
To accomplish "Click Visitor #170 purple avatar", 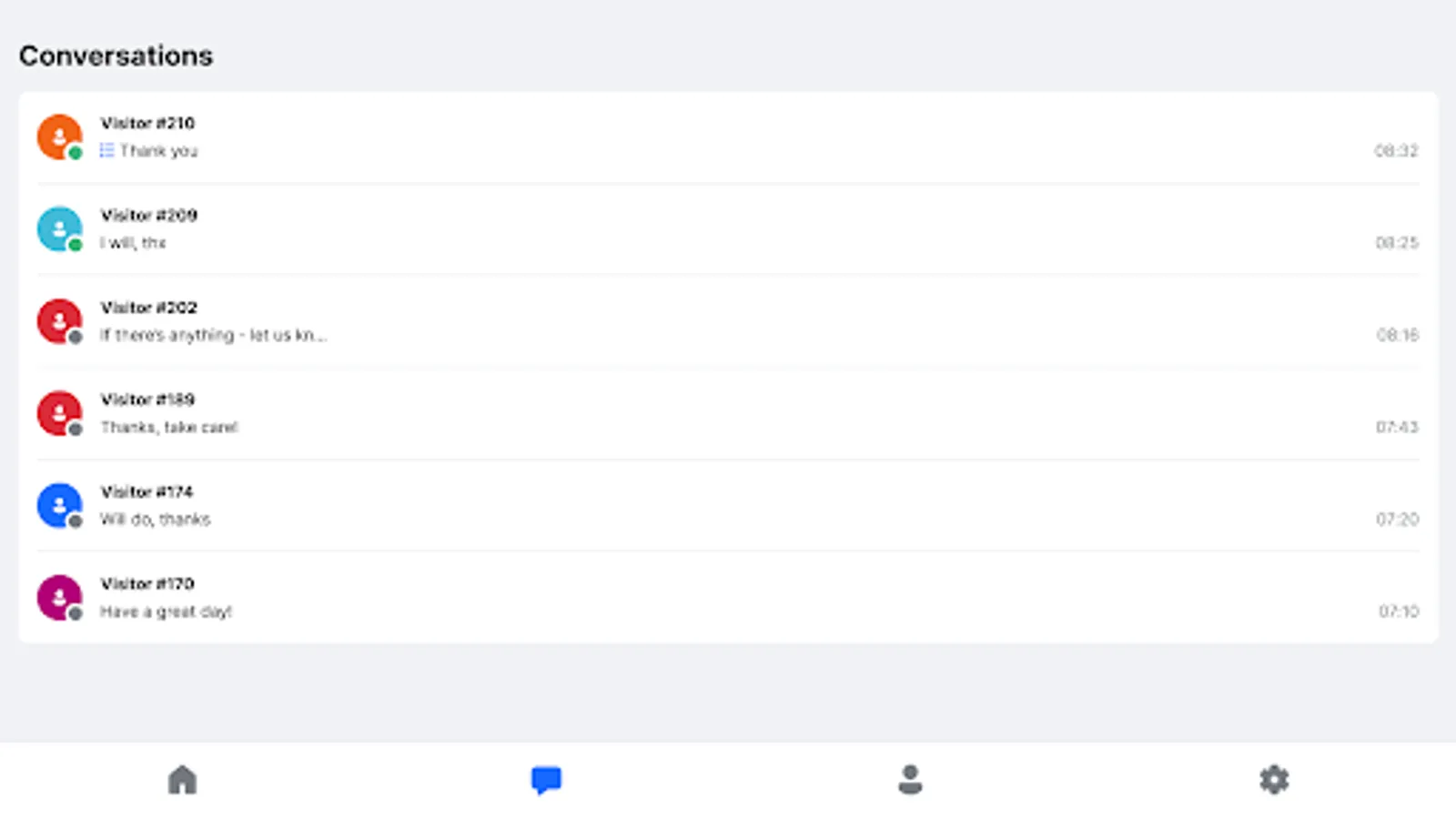I will pos(59,597).
